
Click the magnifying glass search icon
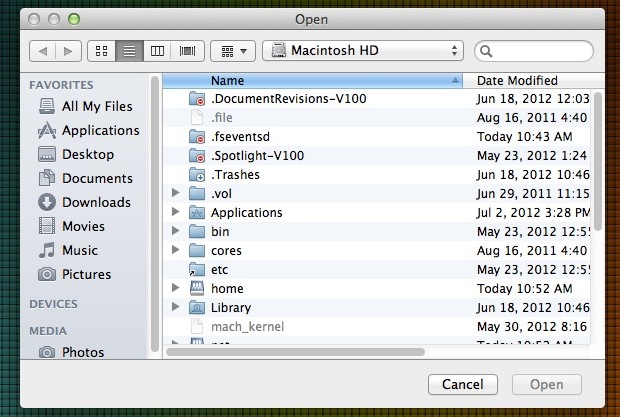click(486, 51)
